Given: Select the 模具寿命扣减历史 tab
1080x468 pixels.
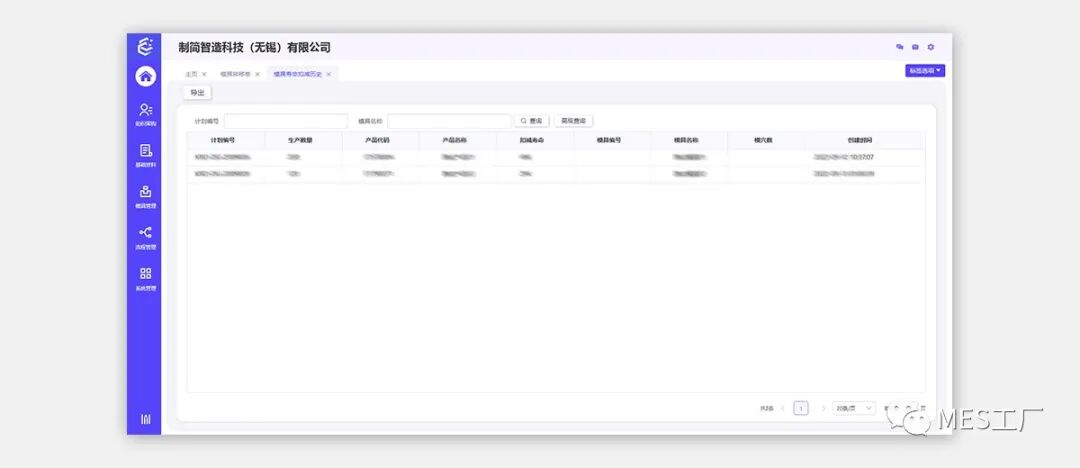Looking at the screenshot, I should (x=298, y=74).
